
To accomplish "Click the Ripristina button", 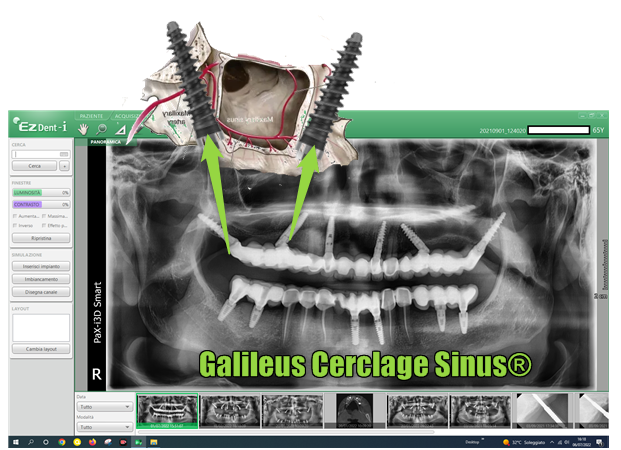I will click(x=41, y=238).
